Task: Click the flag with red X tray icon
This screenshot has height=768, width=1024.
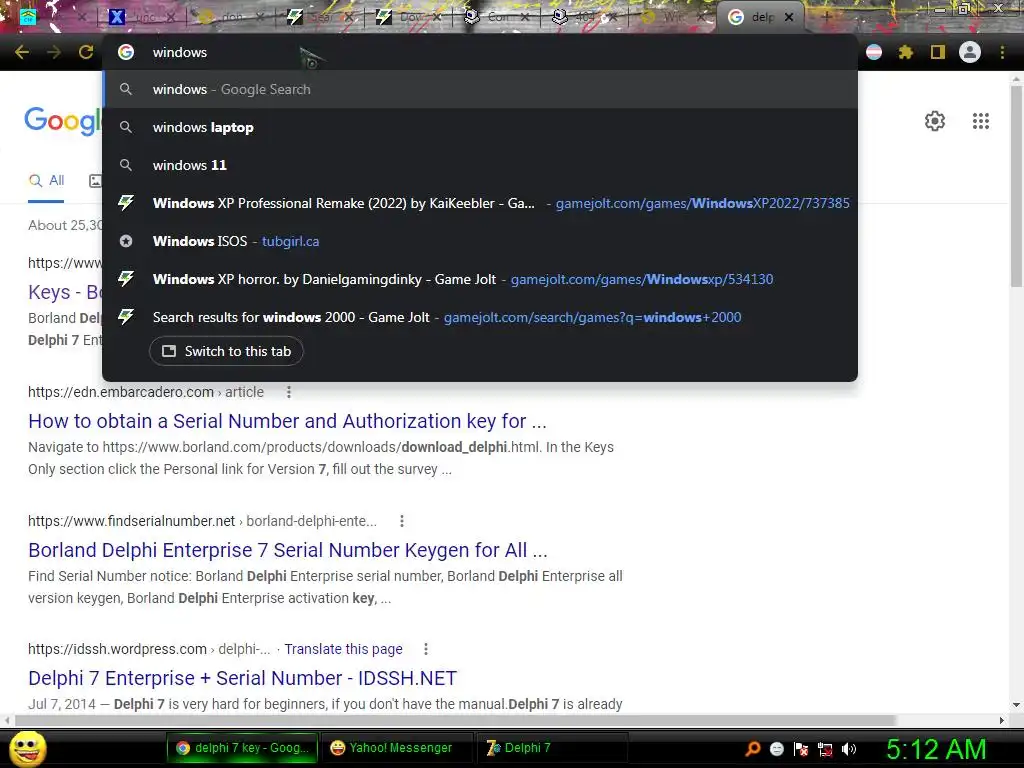Action: pyautogui.click(x=801, y=749)
